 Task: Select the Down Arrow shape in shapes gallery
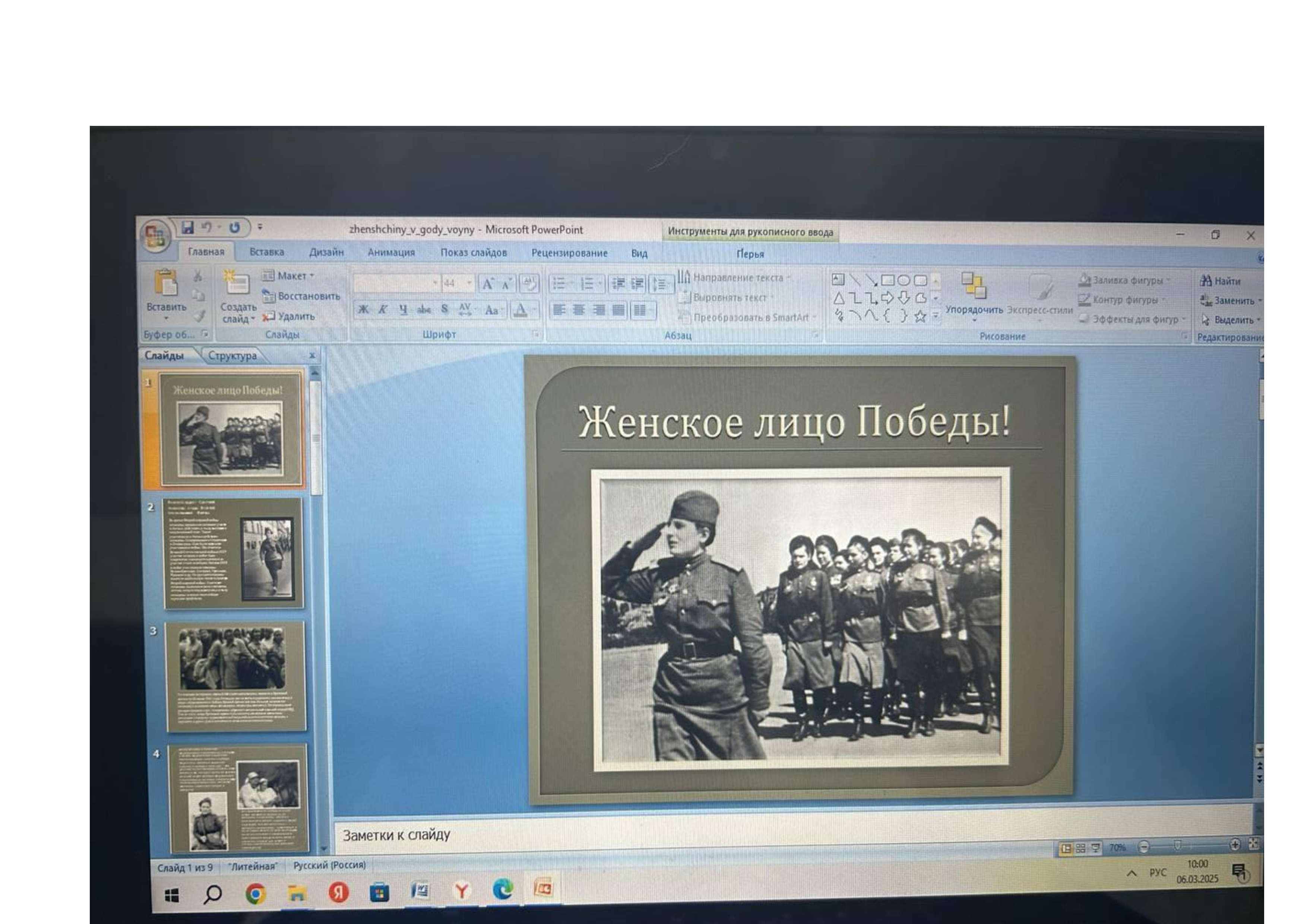tap(903, 298)
